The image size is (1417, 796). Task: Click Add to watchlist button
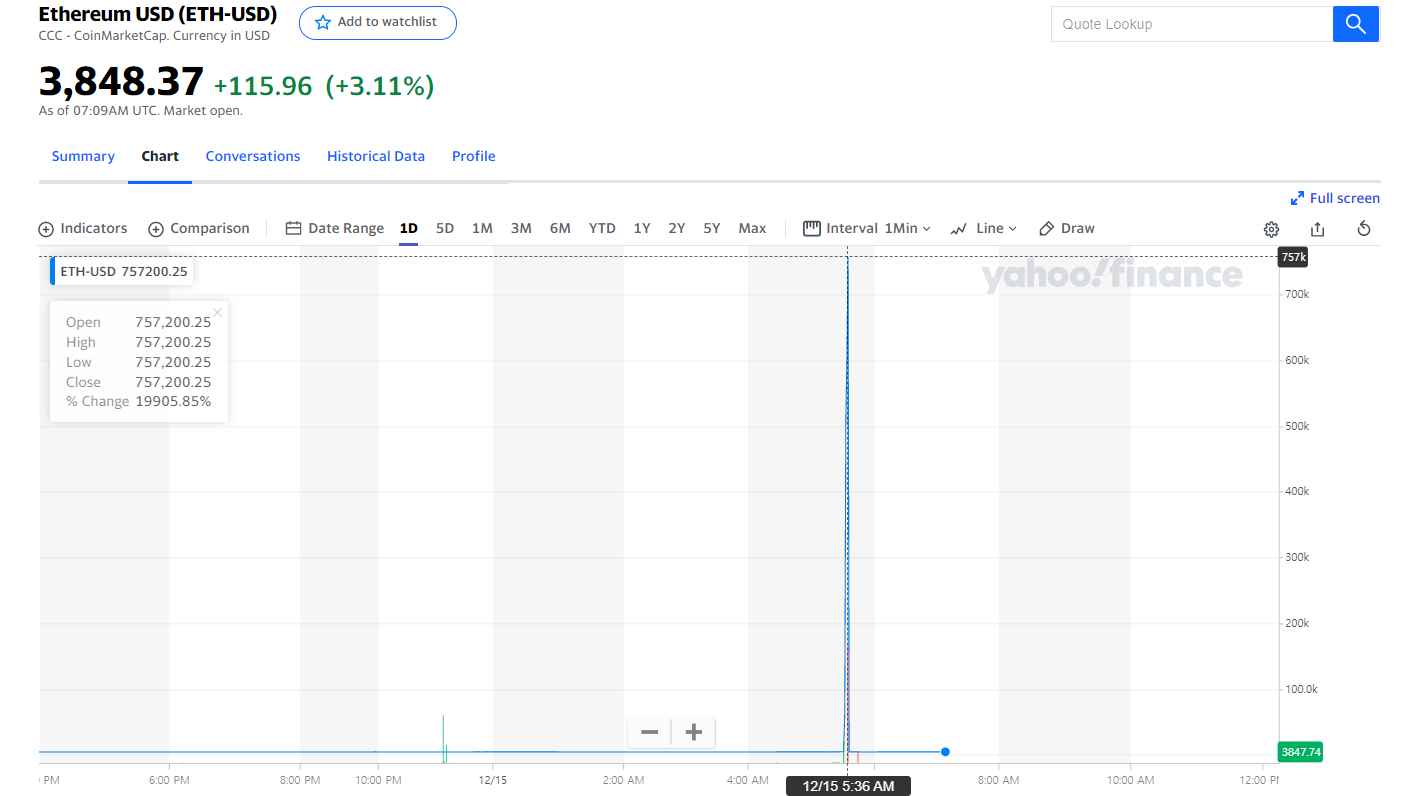pos(378,22)
